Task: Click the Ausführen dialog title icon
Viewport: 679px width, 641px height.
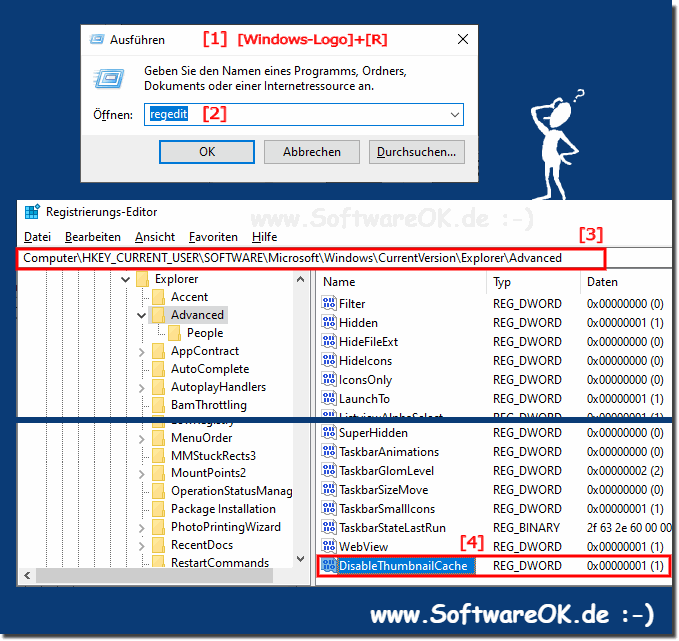Action: pos(97,39)
